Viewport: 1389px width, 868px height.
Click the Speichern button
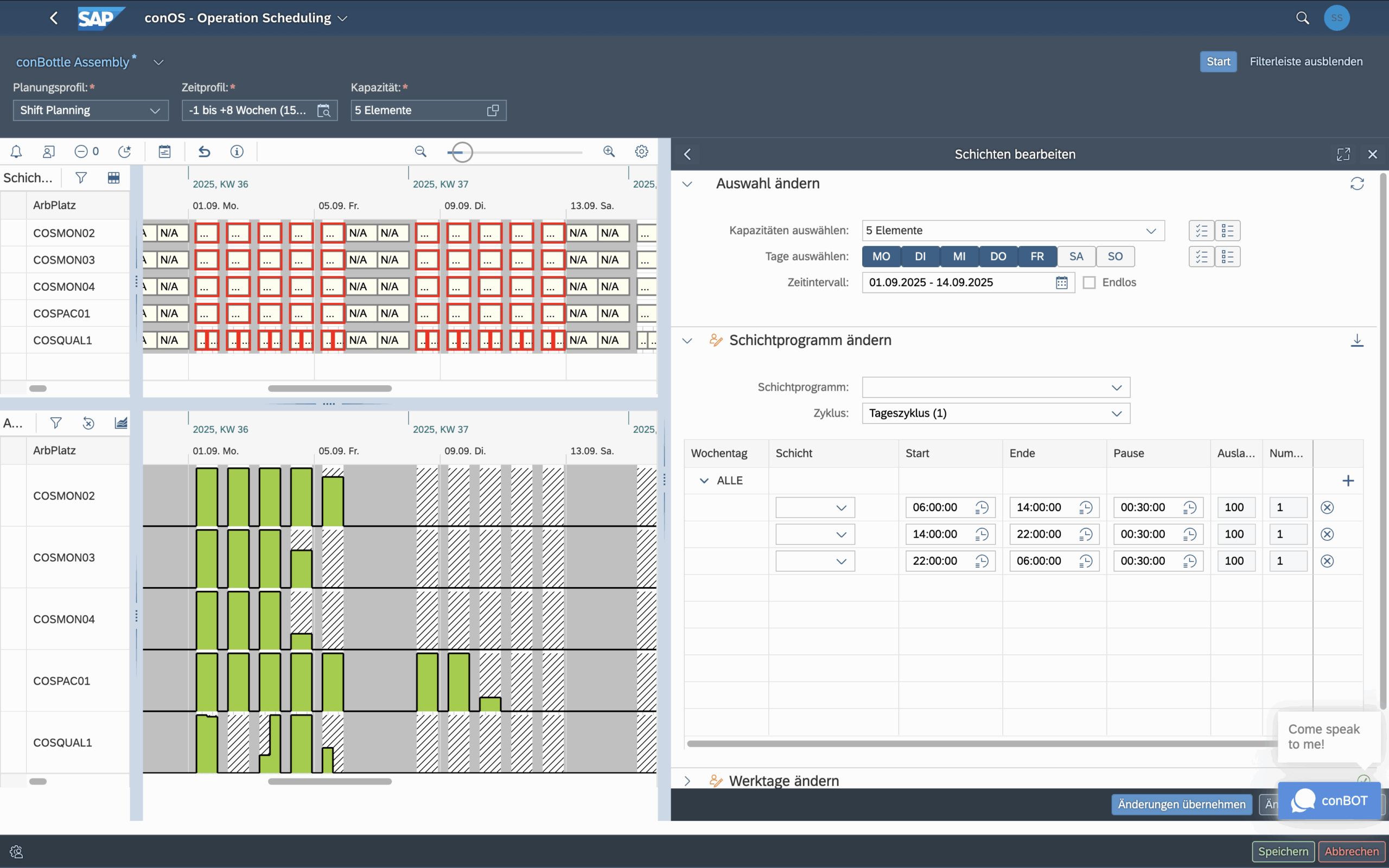pyautogui.click(x=1283, y=851)
